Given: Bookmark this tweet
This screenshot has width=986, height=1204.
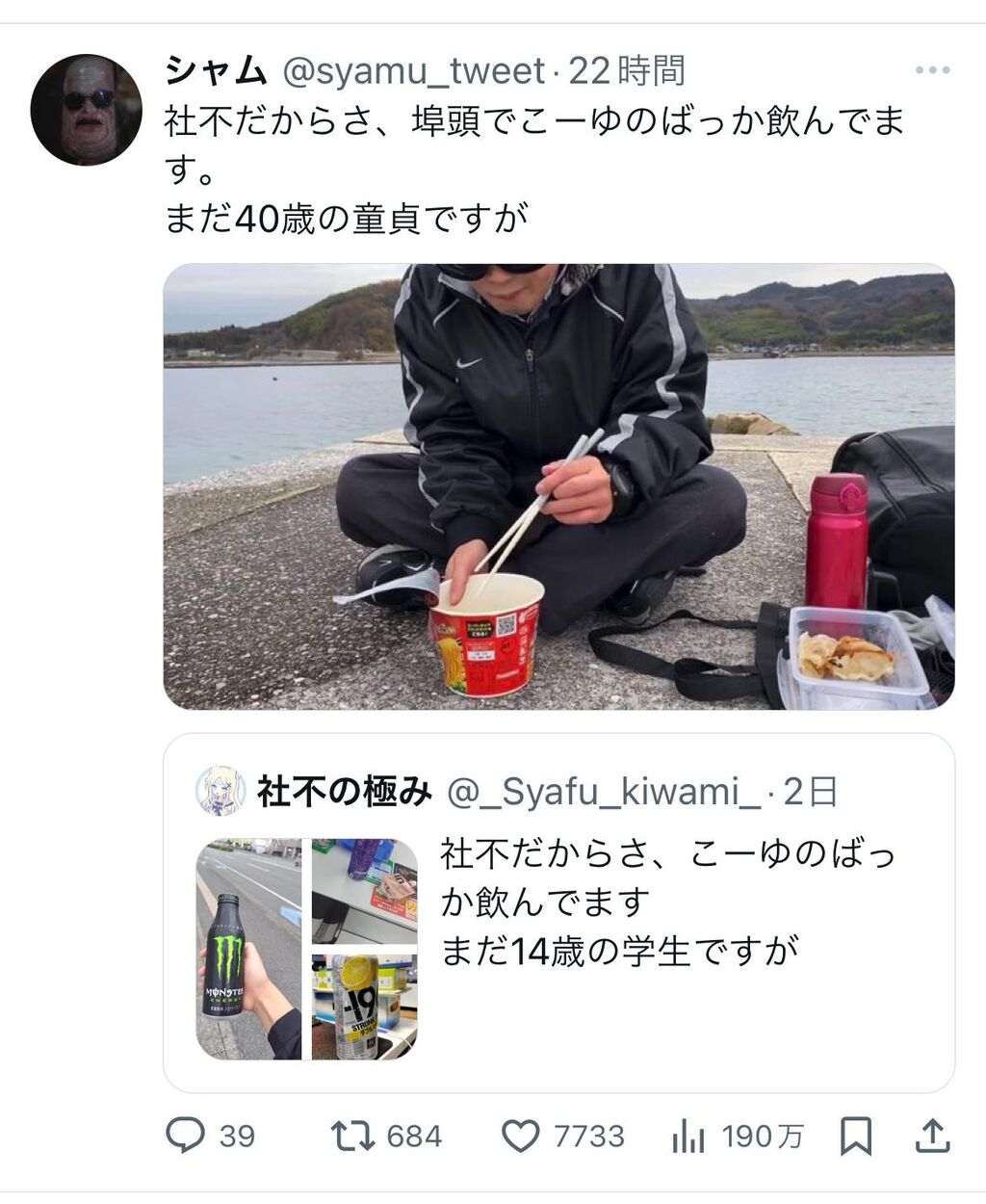Looking at the screenshot, I should [x=855, y=1136].
